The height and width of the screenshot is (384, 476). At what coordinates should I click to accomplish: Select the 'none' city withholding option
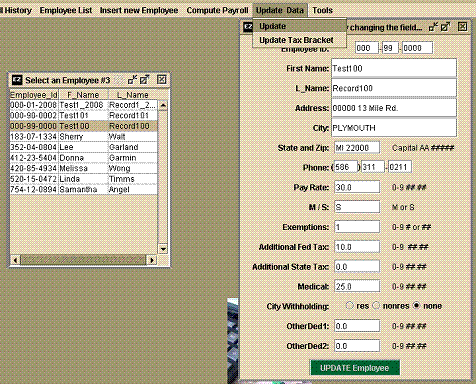point(416,306)
